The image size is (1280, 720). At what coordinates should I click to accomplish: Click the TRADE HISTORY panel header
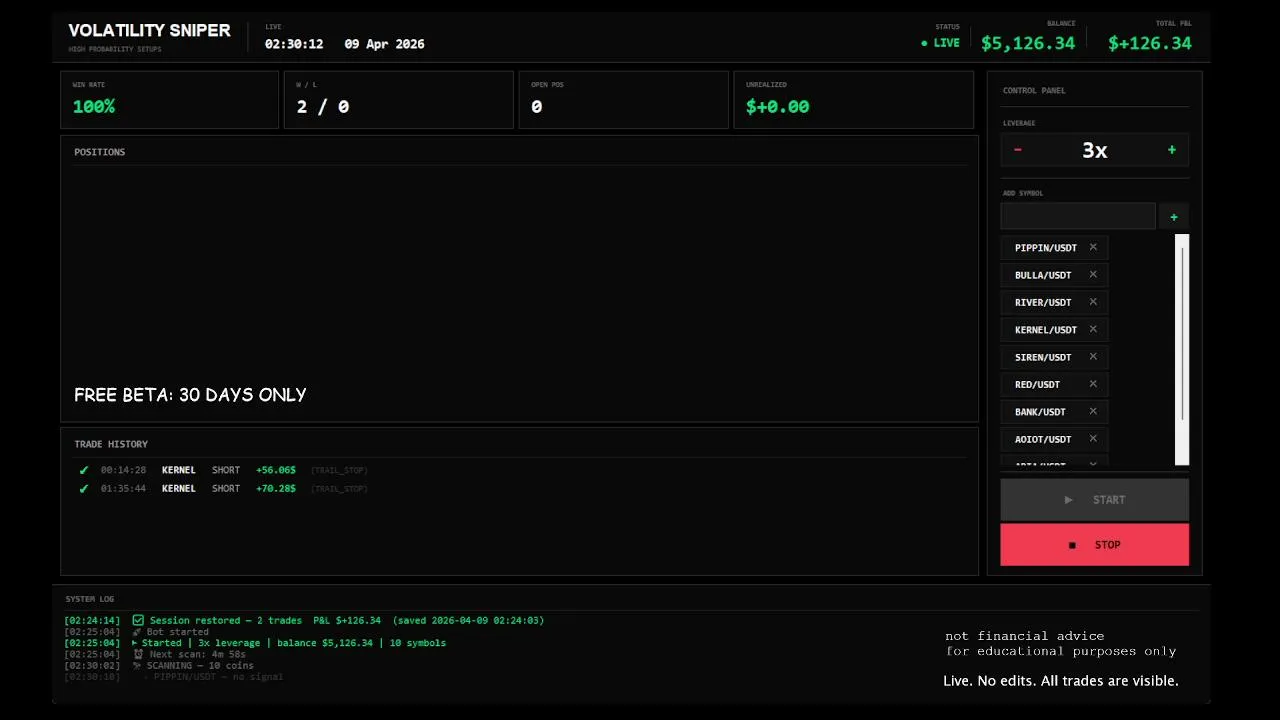pyautogui.click(x=111, y=444)
